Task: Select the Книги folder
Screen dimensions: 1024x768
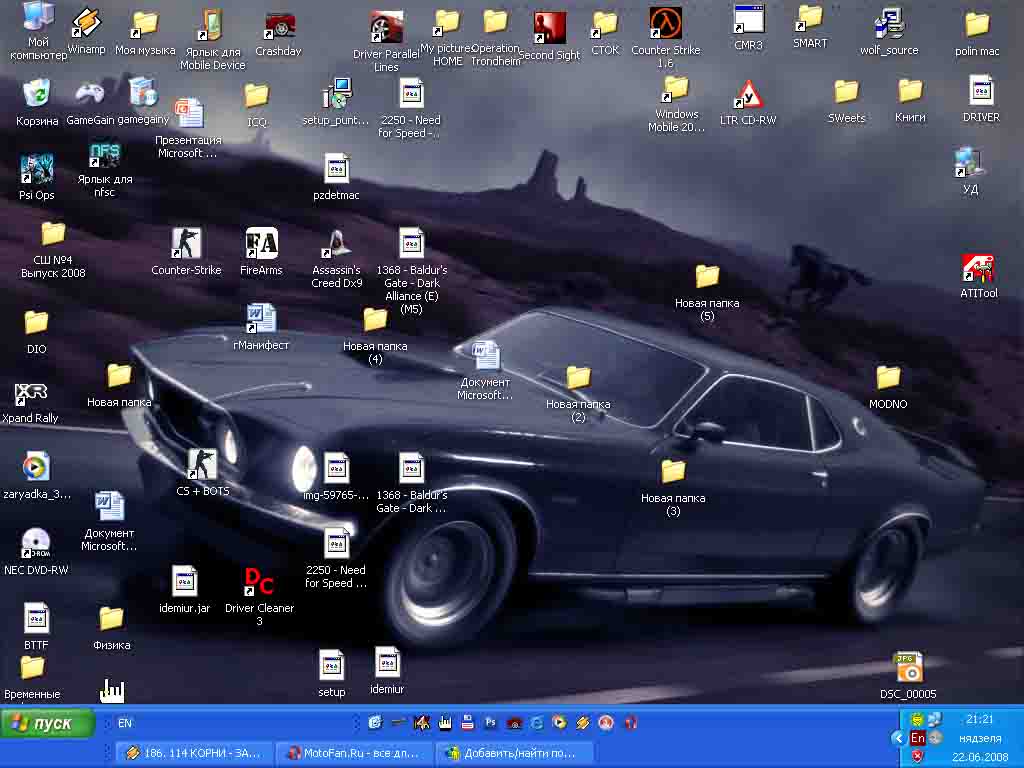Action: point(910,91)
